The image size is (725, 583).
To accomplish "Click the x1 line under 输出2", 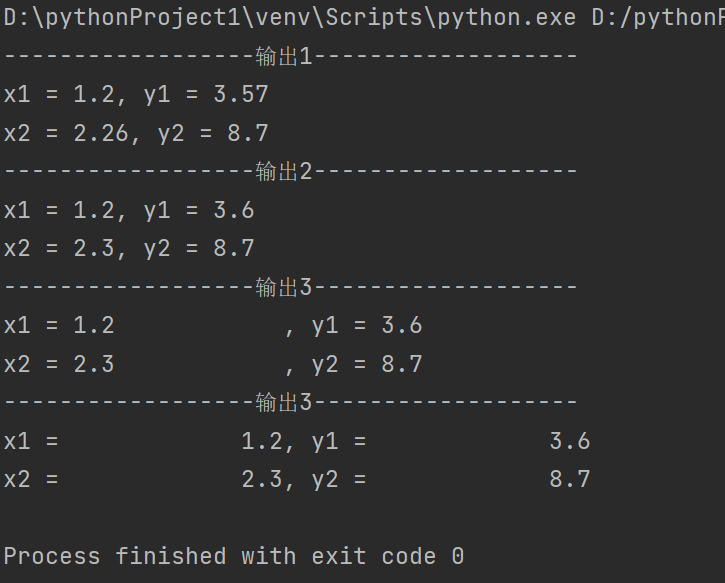I will click(129, 210).
